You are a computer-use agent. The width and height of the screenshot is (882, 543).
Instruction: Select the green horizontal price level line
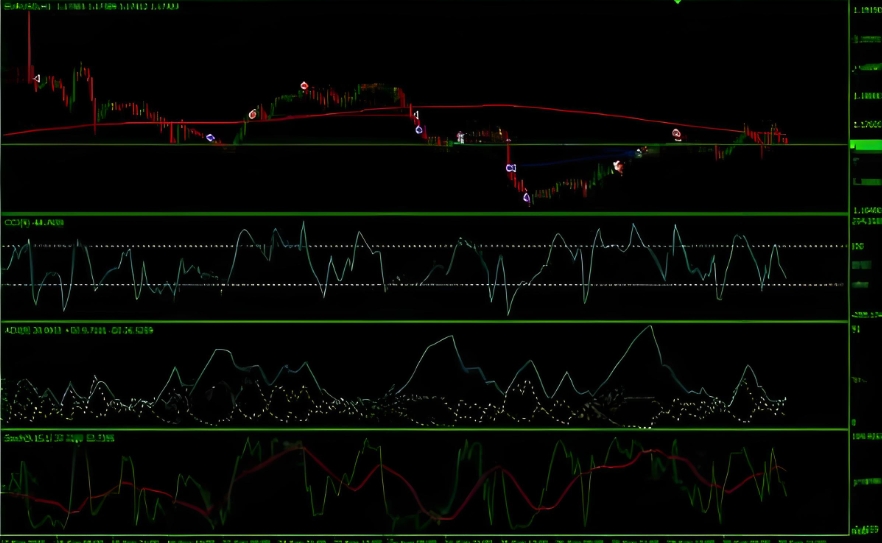click(x=300, y=145)
